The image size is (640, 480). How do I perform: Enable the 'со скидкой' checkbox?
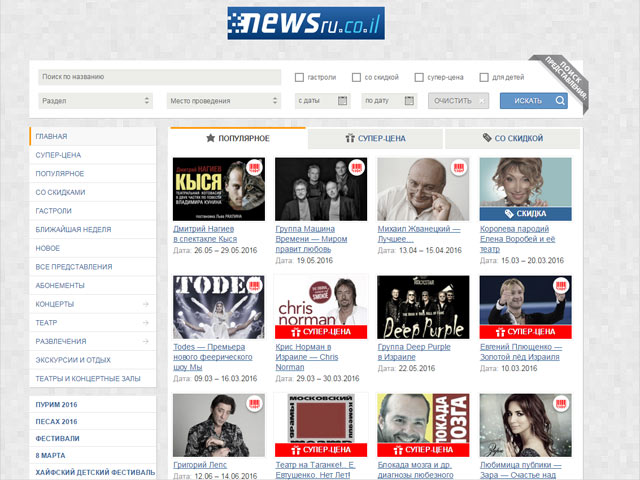tap(356, 77)
